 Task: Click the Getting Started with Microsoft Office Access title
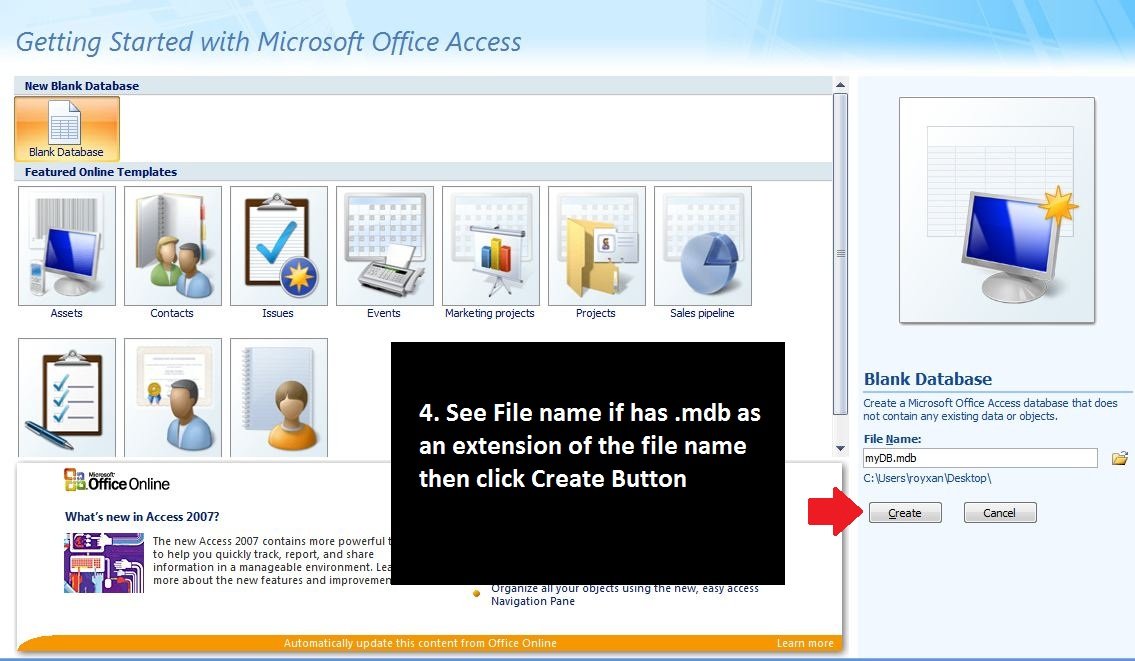coord(269,42)
